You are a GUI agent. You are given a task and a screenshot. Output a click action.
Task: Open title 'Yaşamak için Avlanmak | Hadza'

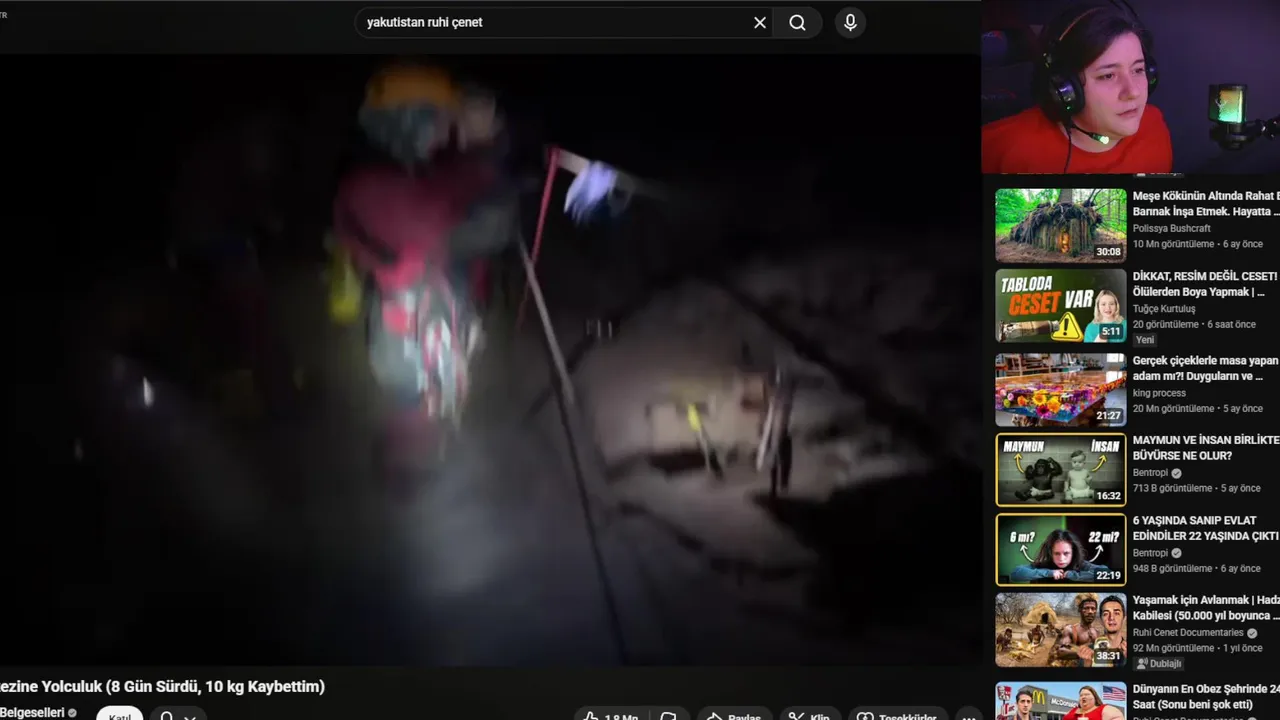tap(1206, 608)
